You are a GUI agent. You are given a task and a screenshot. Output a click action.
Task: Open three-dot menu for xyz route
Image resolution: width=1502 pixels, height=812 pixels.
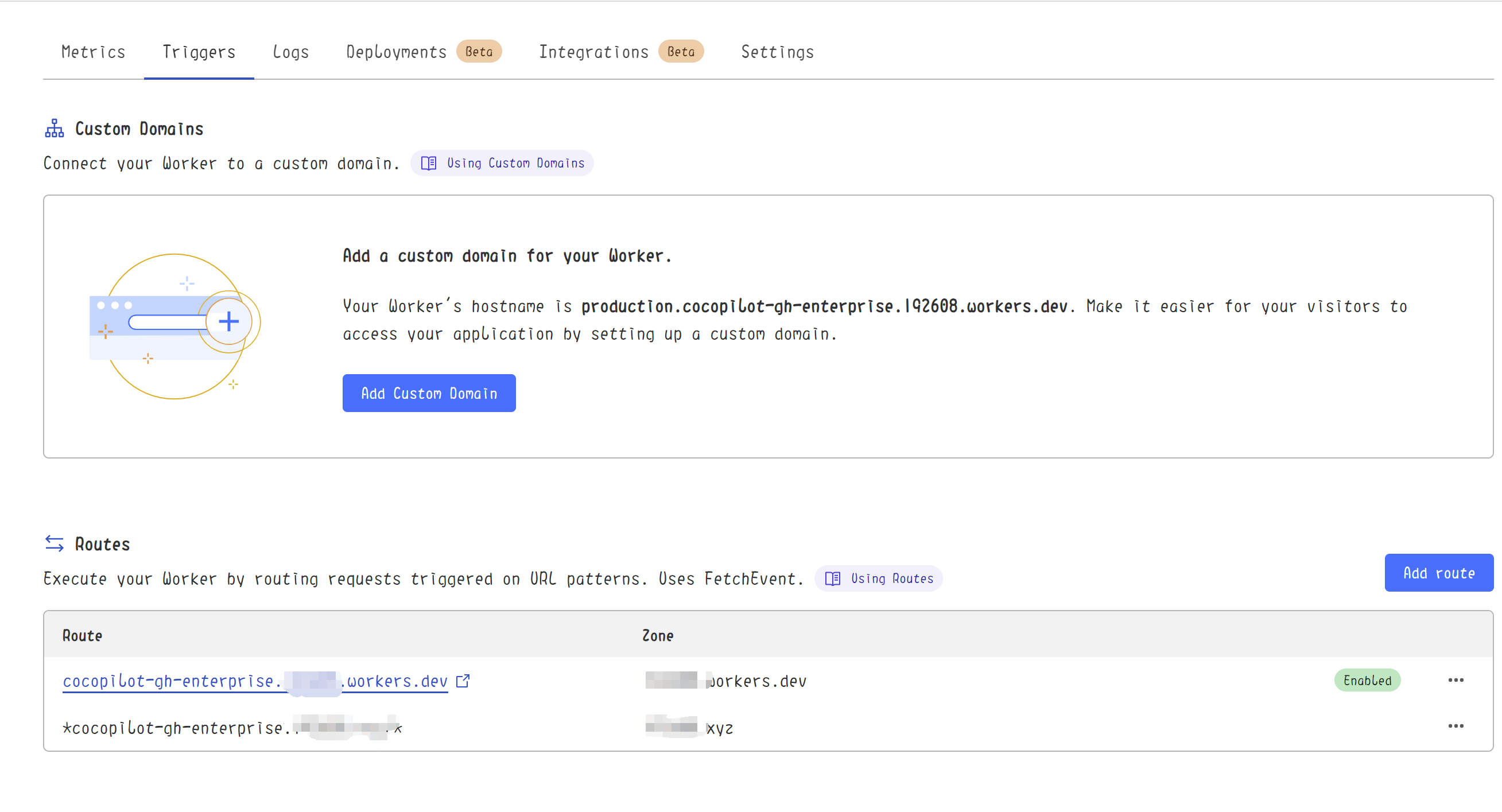coord(1455,726)
